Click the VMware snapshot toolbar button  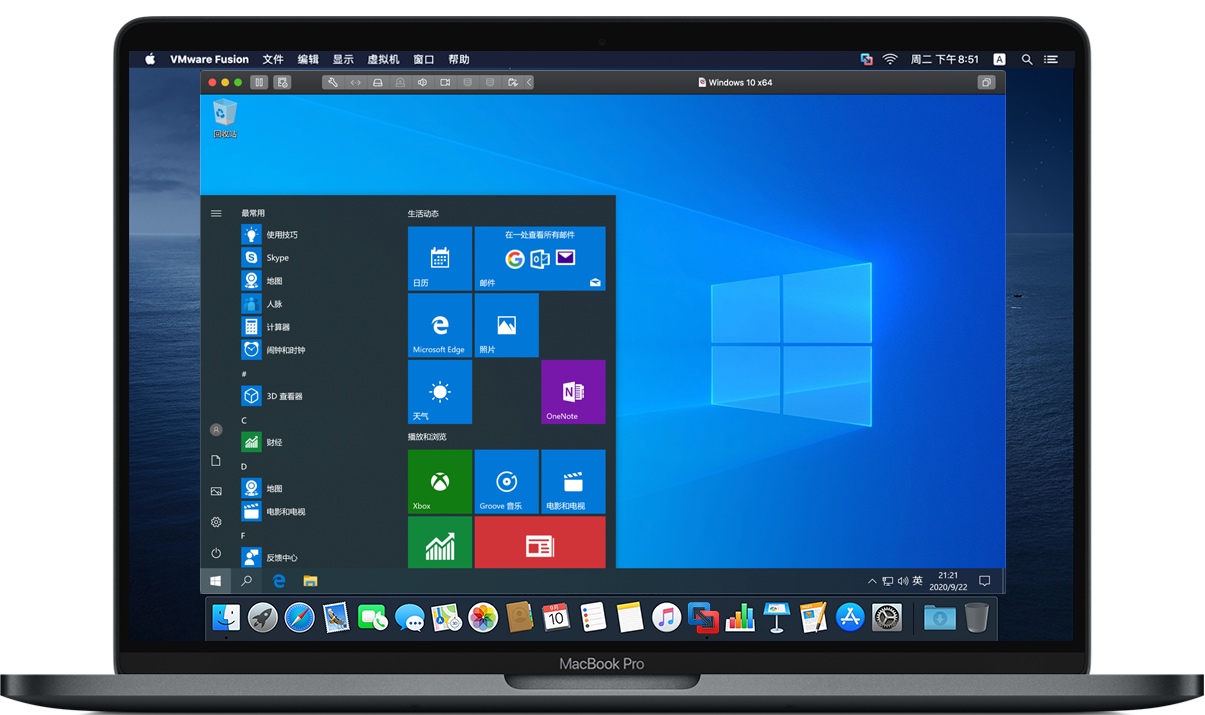click(283, 83)
